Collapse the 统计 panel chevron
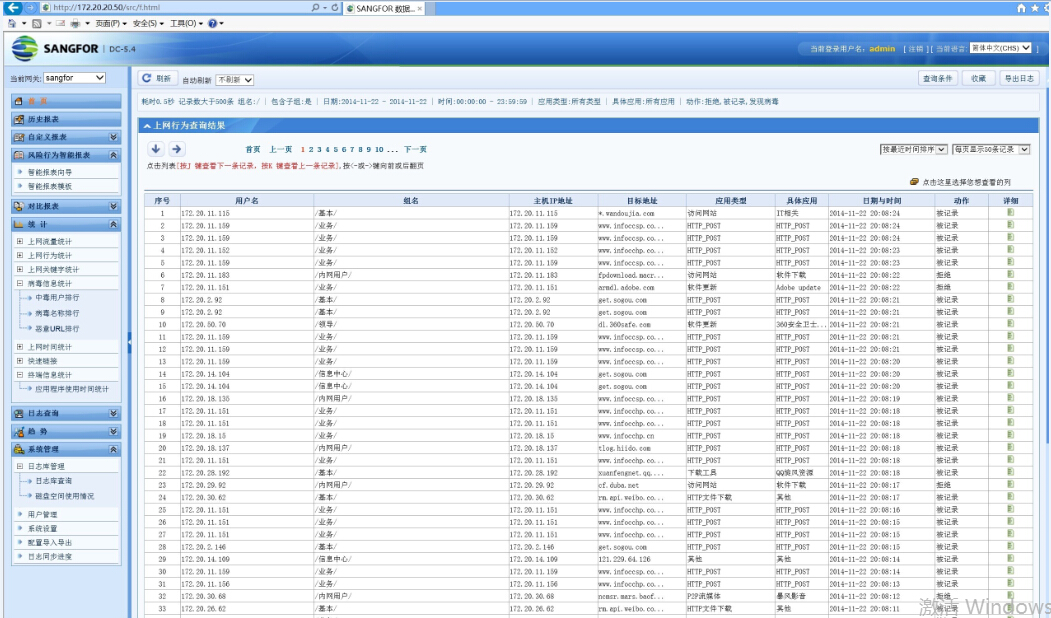 point(113,225)
